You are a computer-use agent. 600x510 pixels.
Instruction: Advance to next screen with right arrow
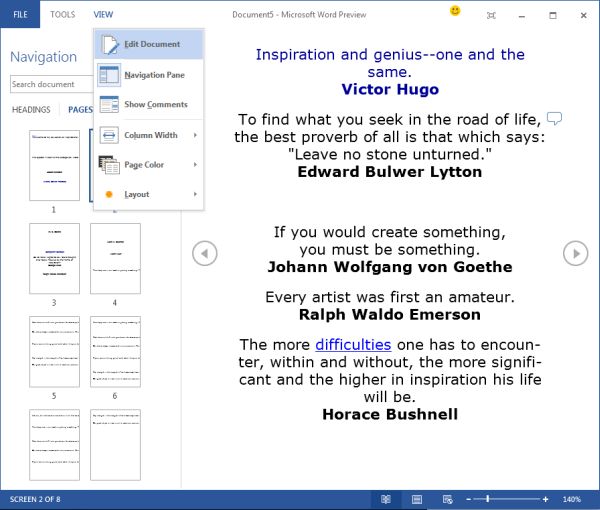[x=575, y=254]
